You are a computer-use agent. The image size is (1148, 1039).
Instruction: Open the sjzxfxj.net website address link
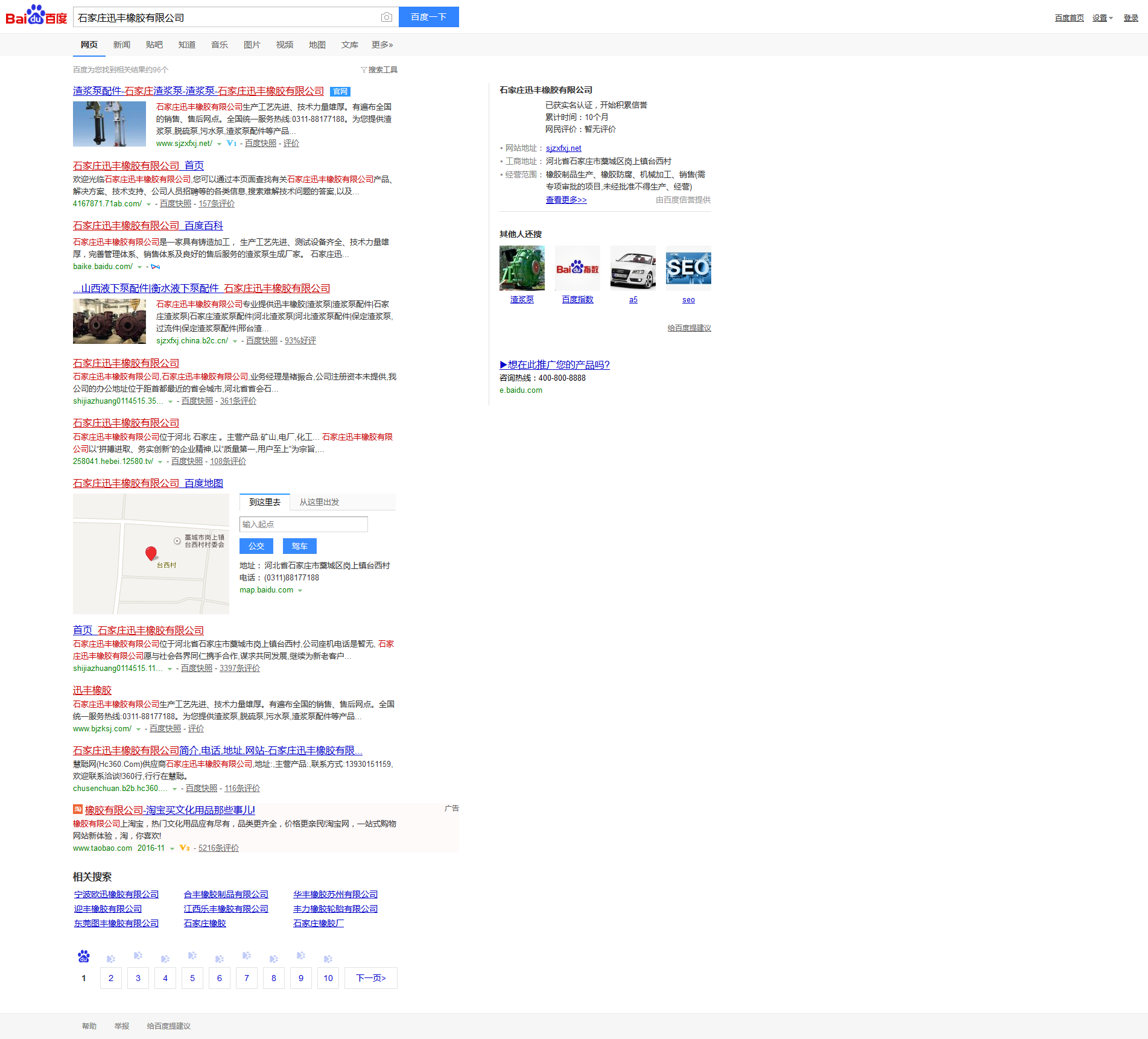pos(563,148)
